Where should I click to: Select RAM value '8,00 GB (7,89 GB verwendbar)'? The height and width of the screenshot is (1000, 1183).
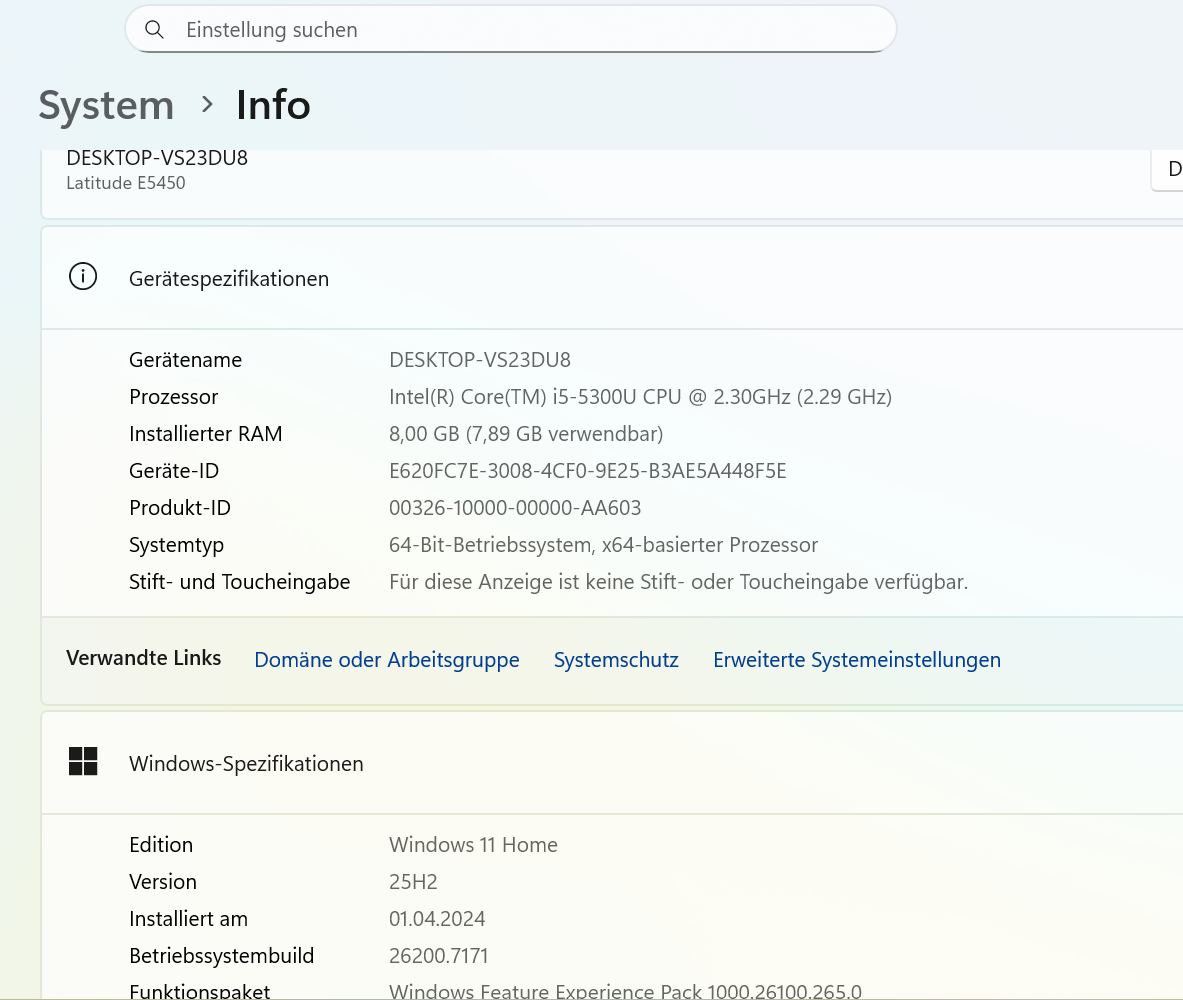pos(527,434)
